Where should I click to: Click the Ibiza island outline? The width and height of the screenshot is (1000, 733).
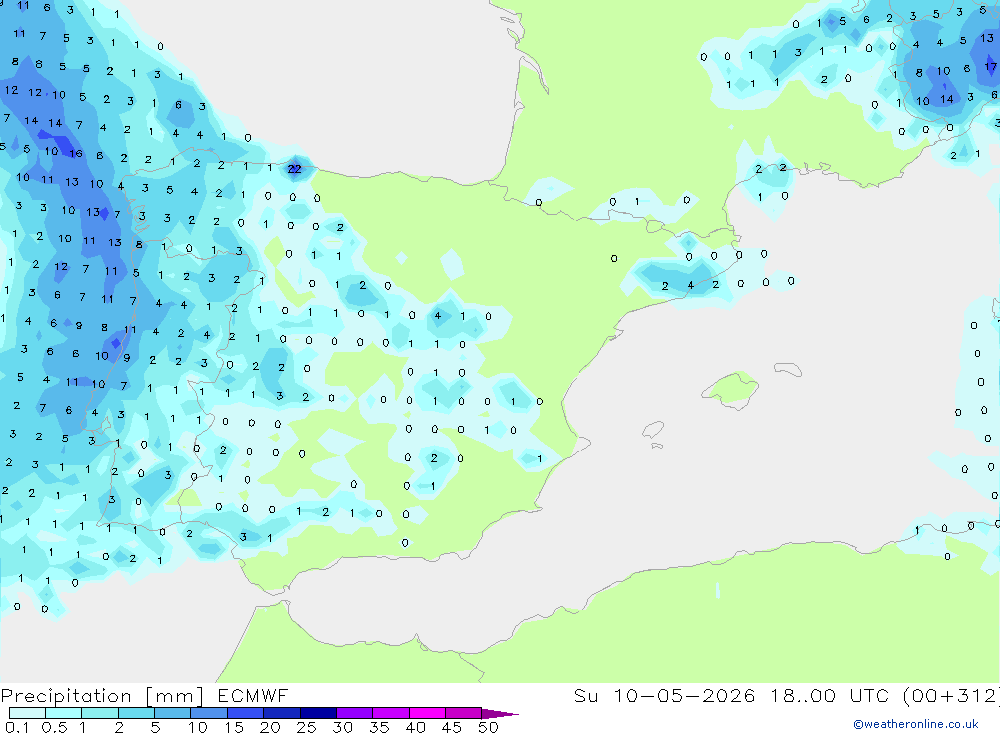coord(653,429)
